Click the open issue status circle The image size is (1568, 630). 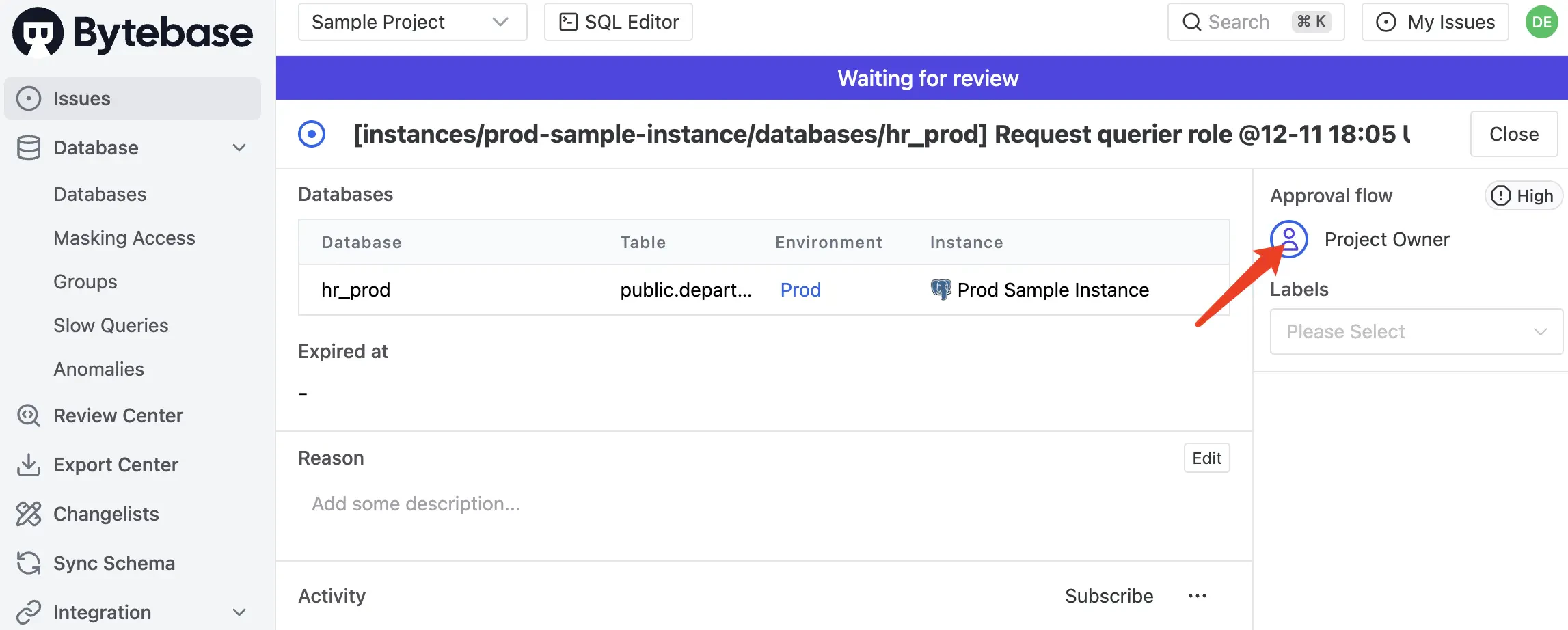coord(312,134)
